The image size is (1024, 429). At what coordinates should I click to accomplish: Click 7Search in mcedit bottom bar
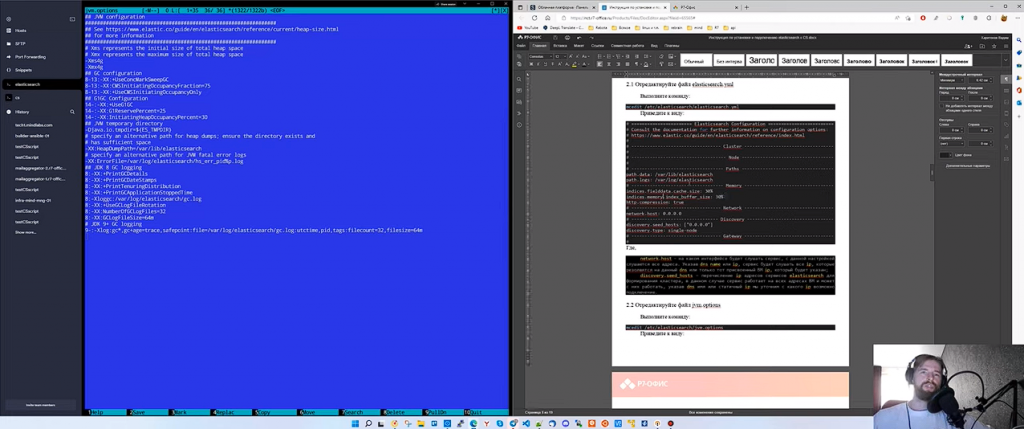(352, 413)
